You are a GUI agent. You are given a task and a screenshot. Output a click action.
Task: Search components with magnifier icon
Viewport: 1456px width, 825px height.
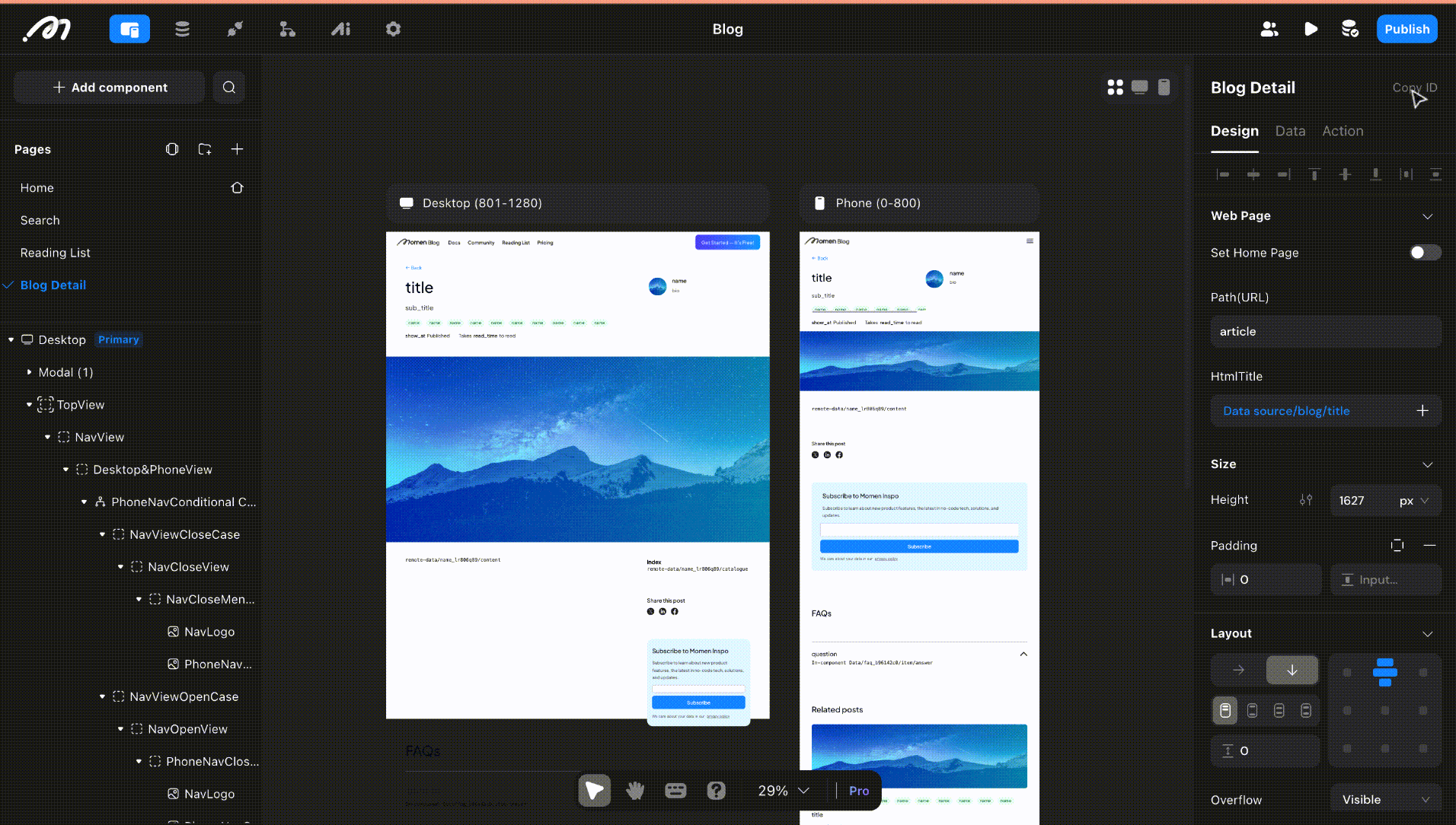coord(229,88)
